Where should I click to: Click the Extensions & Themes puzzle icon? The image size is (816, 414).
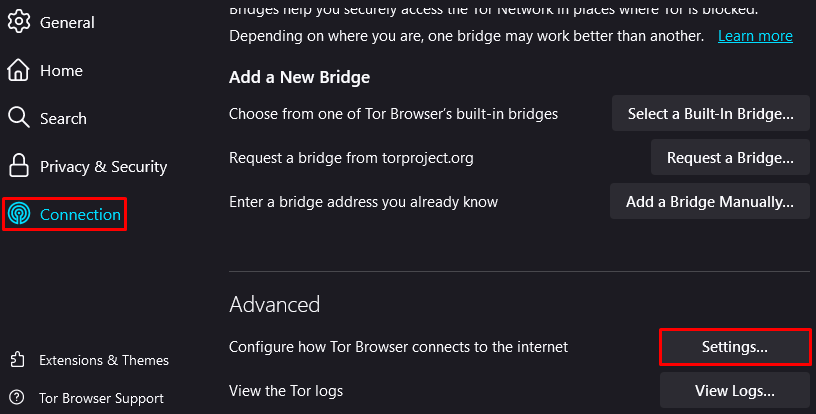(17, 359)
